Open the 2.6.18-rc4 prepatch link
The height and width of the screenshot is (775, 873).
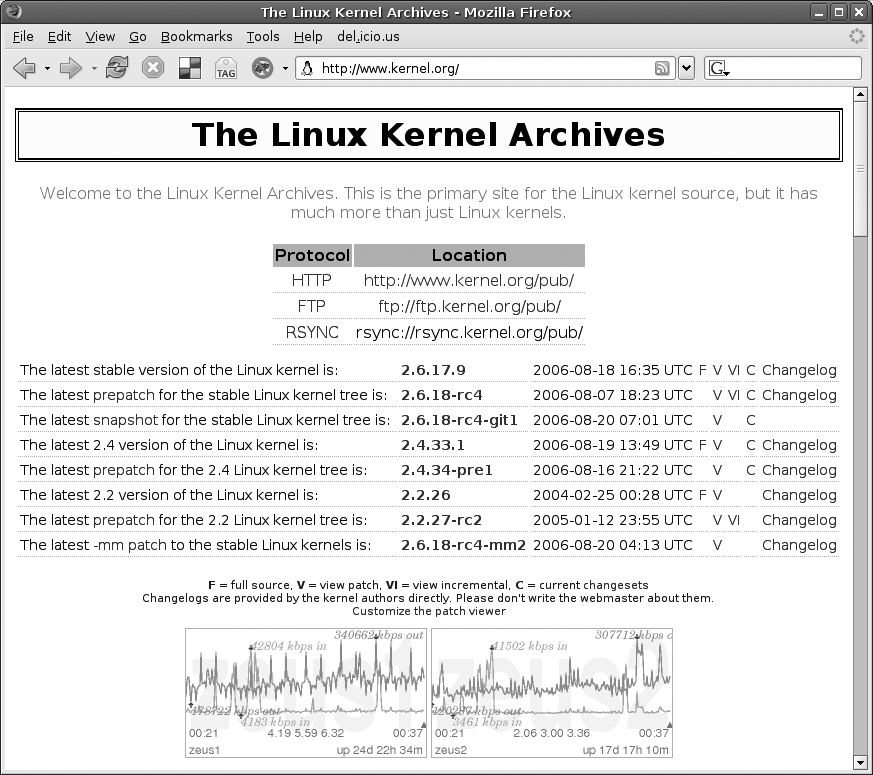(442, 395)
